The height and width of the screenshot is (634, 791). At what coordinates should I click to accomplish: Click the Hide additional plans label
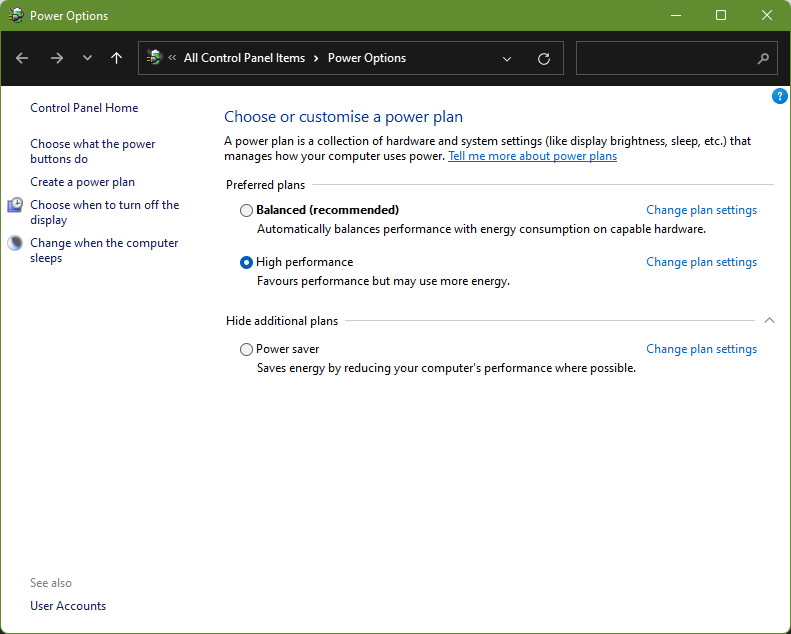point(282,321)
